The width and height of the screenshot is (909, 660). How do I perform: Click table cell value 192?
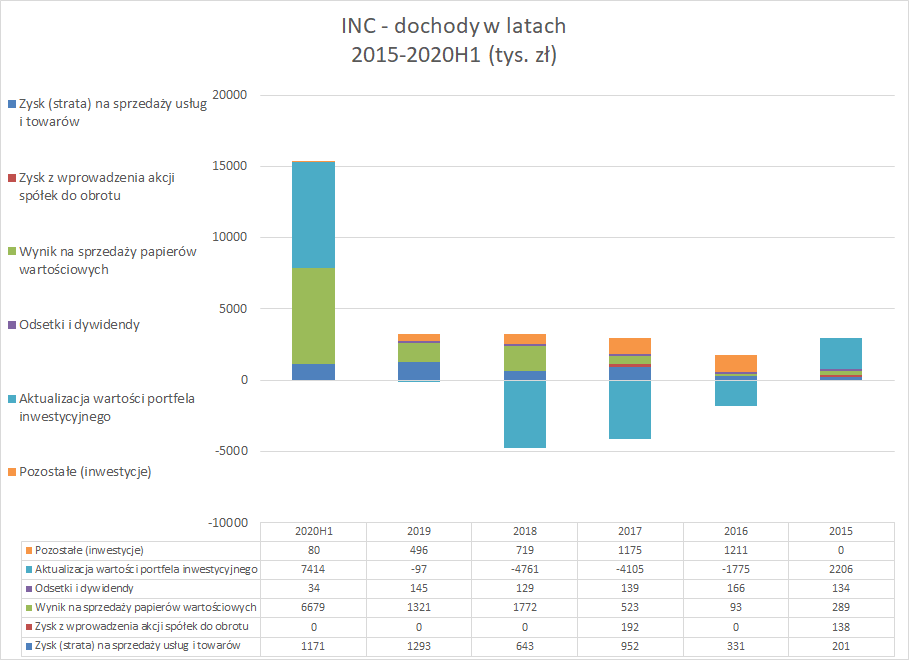(630, 627)
